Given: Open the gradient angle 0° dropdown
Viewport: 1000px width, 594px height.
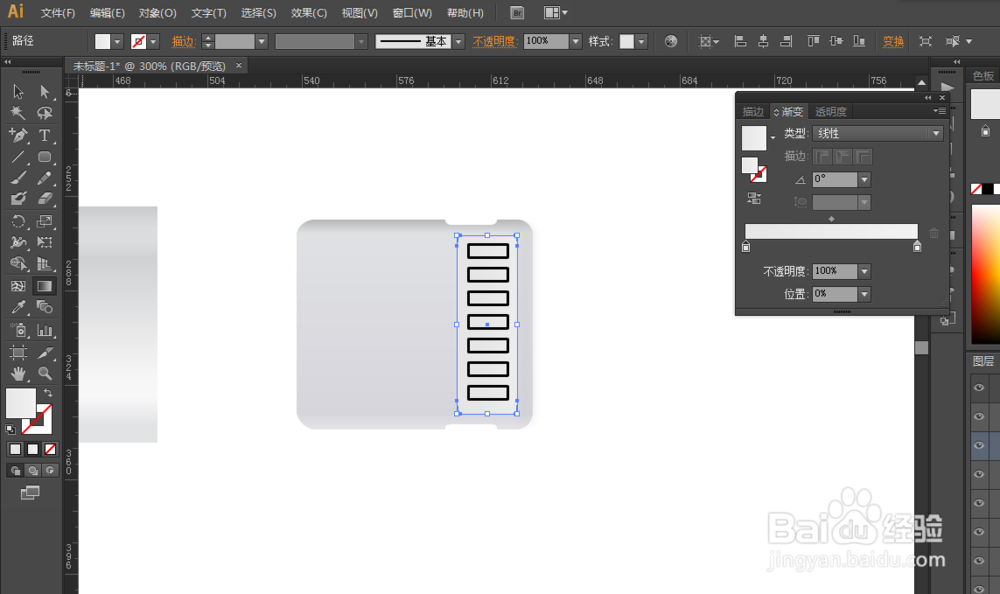Looking at the screenshot, I should (x=864, y=180).
